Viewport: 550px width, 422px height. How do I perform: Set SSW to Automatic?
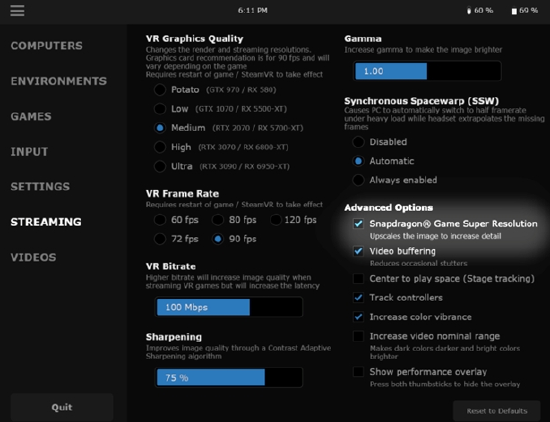[x=358, y=161]
